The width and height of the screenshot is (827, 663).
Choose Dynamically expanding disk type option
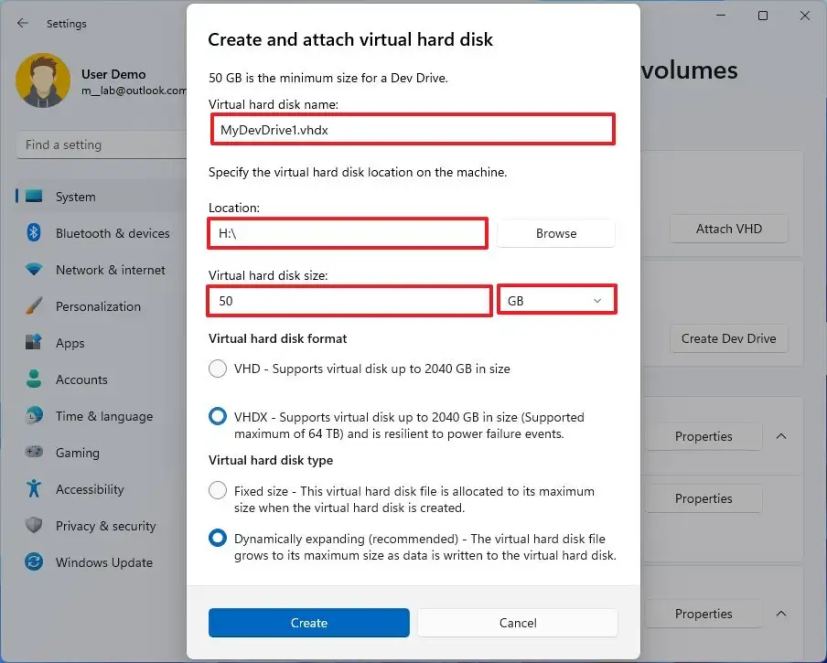pos(217,539)
